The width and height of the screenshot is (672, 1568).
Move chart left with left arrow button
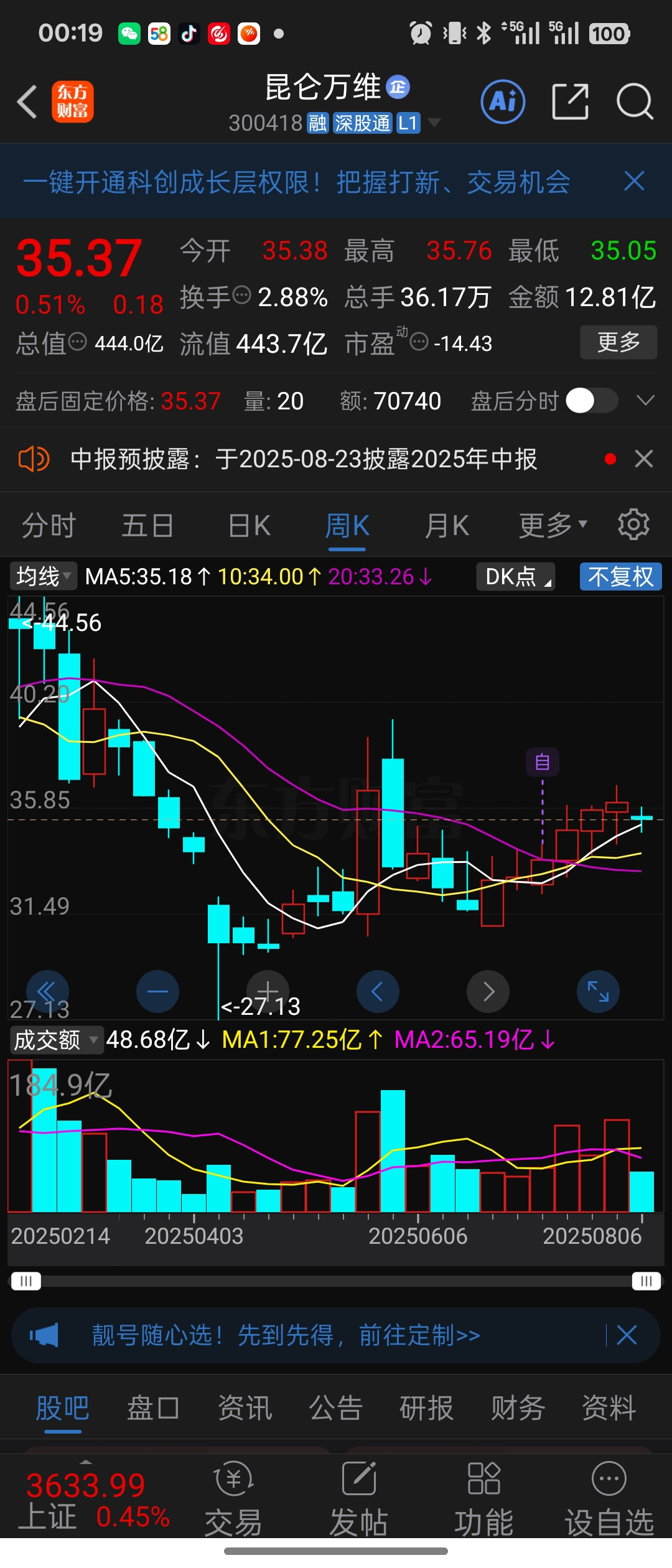click(x=378, y=991)
